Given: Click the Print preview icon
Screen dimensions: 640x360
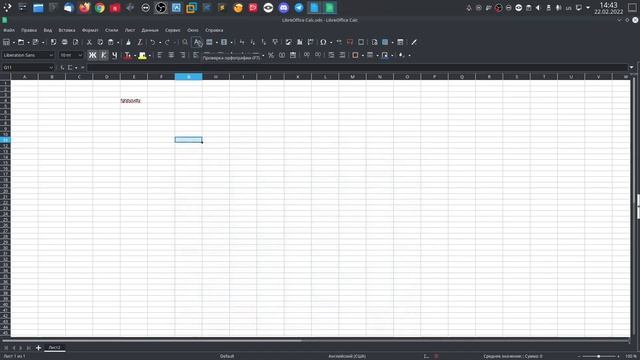Looking at the screenshot, I should pyautogui.click(x=76, y=42).
